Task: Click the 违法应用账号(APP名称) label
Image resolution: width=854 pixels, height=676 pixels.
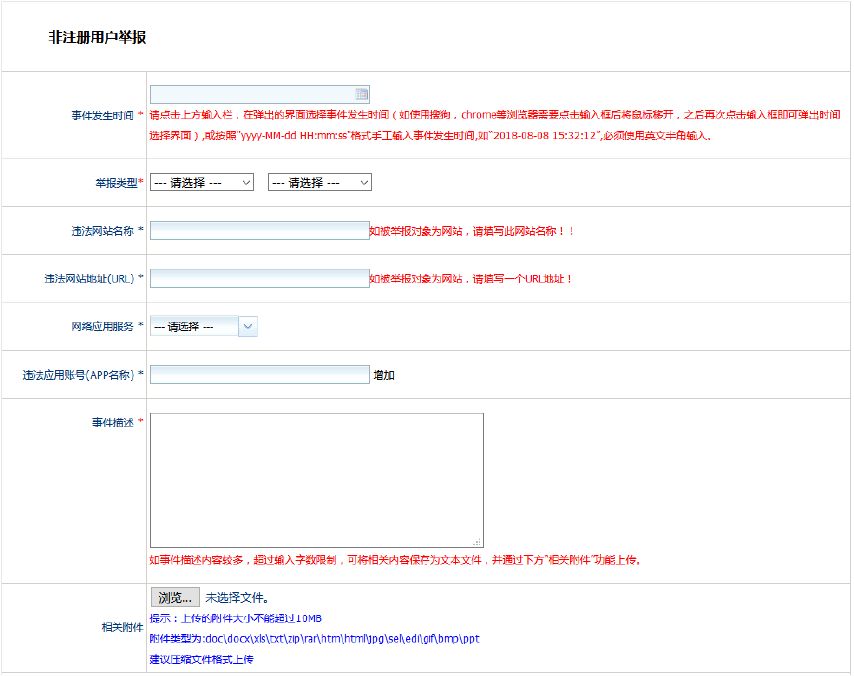Action: (x=78, y=375)
